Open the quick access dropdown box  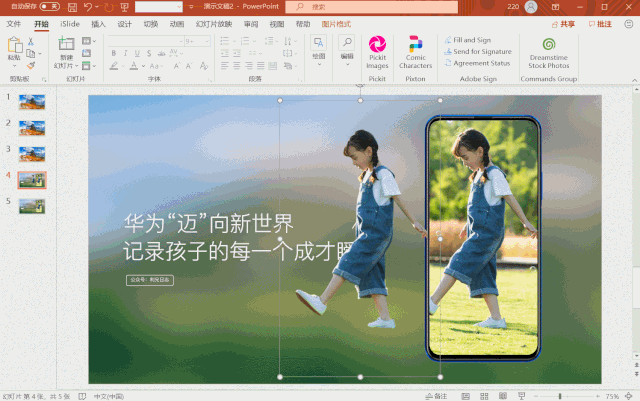159,7
